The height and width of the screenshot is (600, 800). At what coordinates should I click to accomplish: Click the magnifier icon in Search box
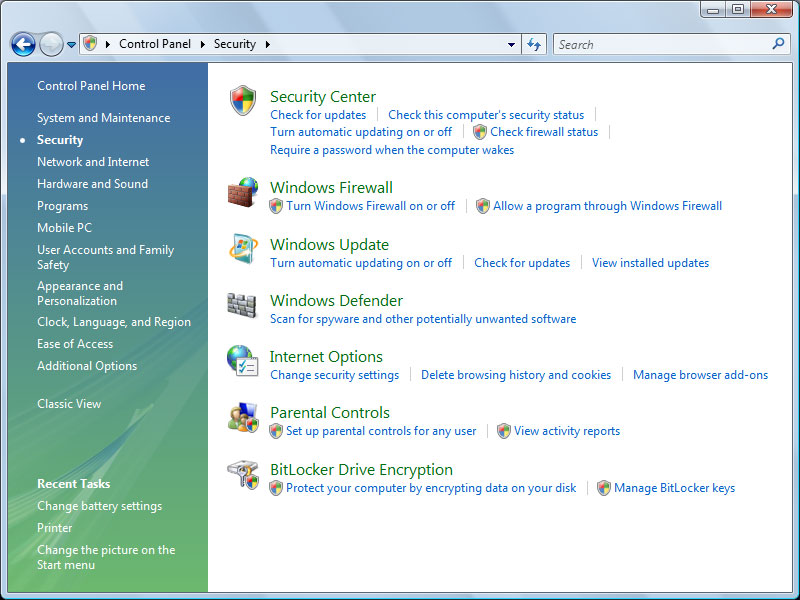(778, 44)
